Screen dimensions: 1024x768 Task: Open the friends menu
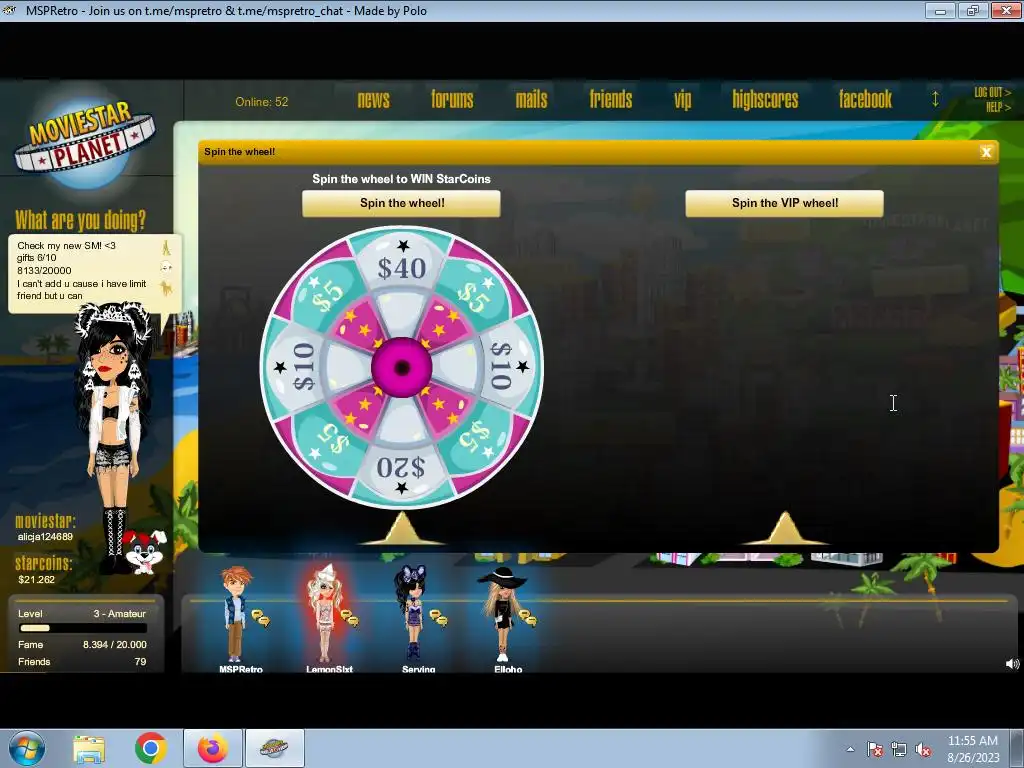pyautogui.click(x=611, y=99)
